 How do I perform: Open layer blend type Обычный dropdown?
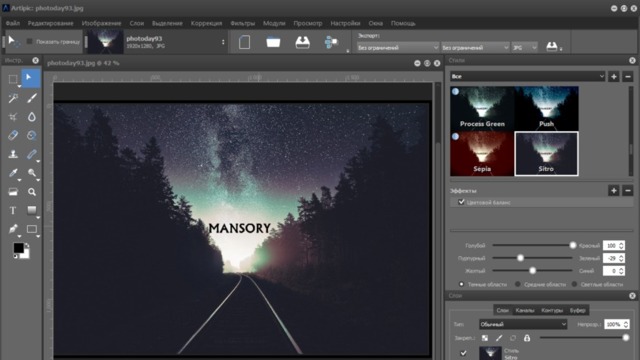tap(523, 324)
